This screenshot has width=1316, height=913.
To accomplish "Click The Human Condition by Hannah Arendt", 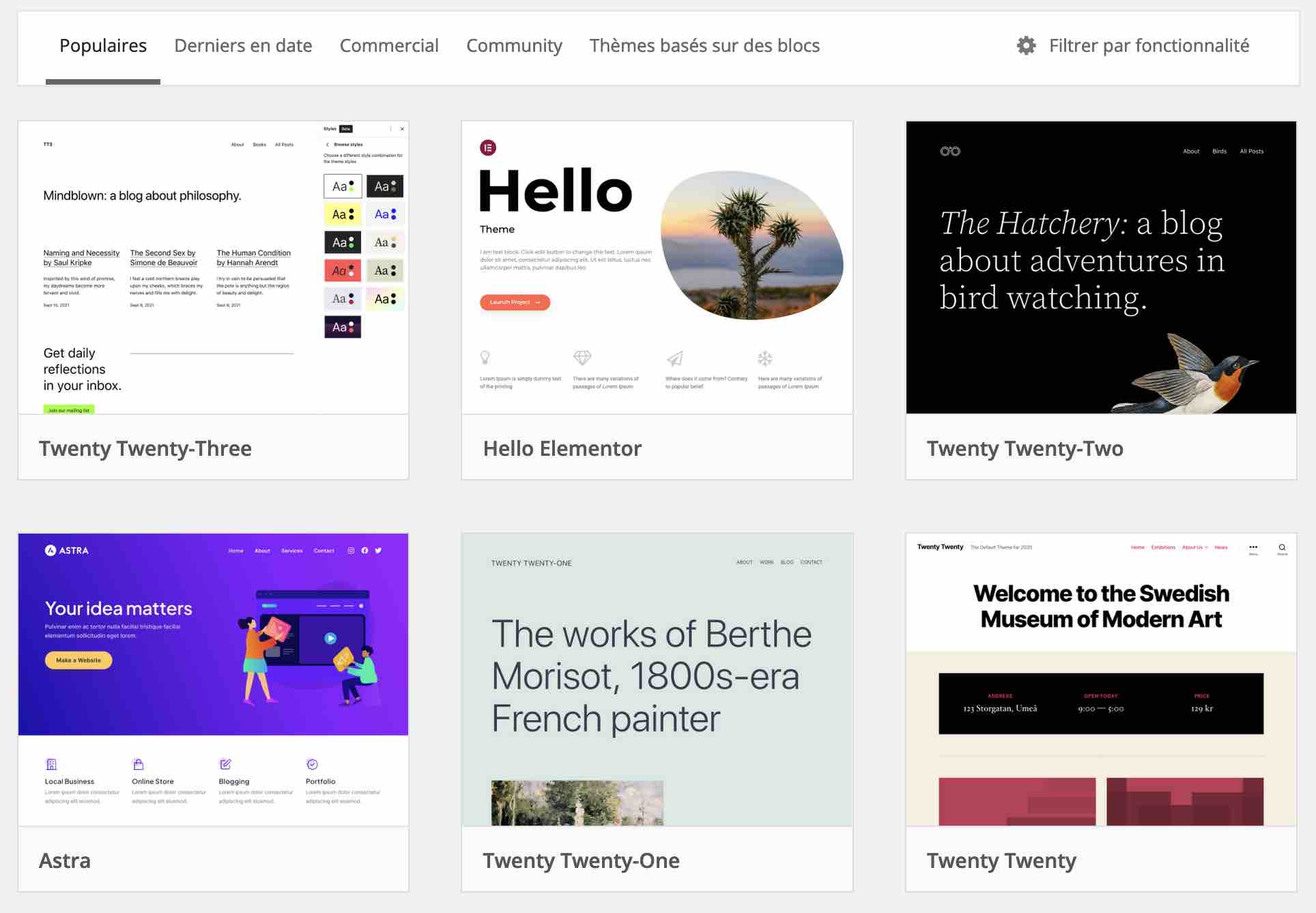I will (x=253, y=258).
